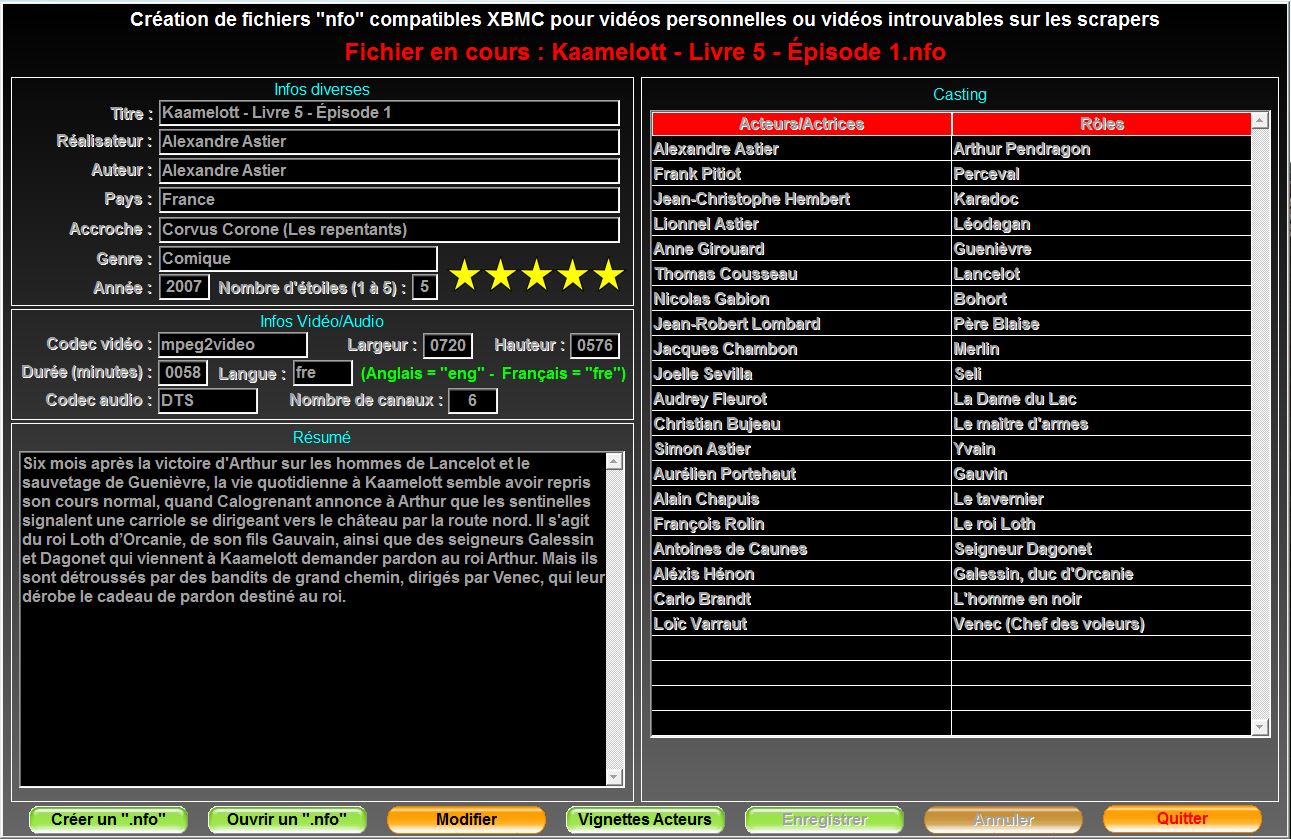This screenshot has height=839, width=1291.
Task: Click the Largeur field showing 0720
Action: (448, 346)
